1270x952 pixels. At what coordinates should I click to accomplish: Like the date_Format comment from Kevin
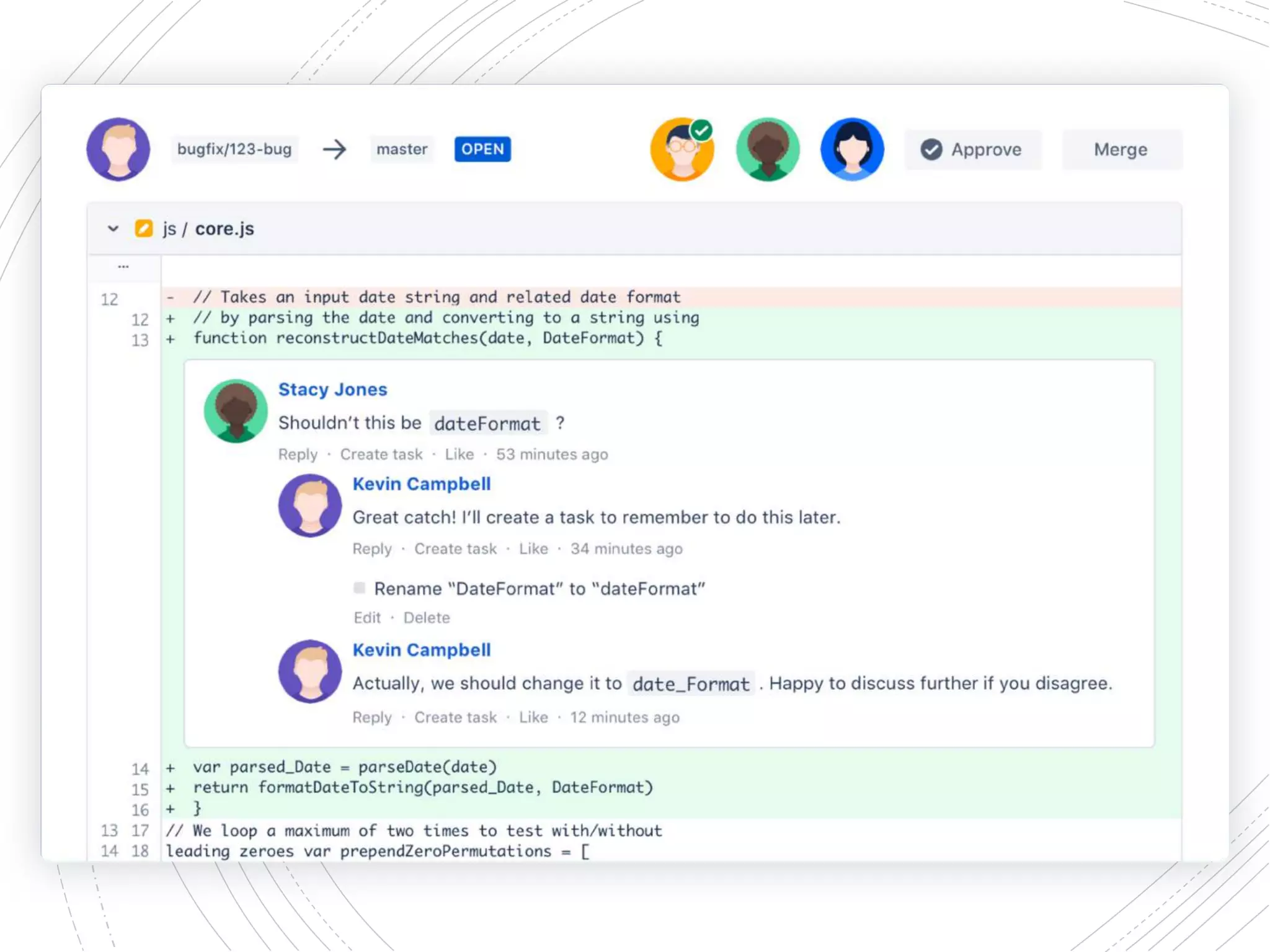pyautogui.click(x=533, y=717)
